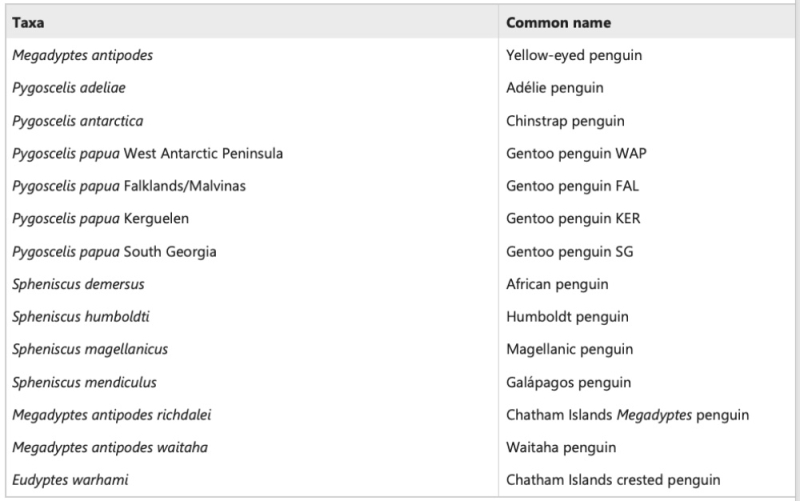800x501 pixels.
Task: Click Pygoscelis papua West Antarctic Peninsula
Action: coord(148,153)
